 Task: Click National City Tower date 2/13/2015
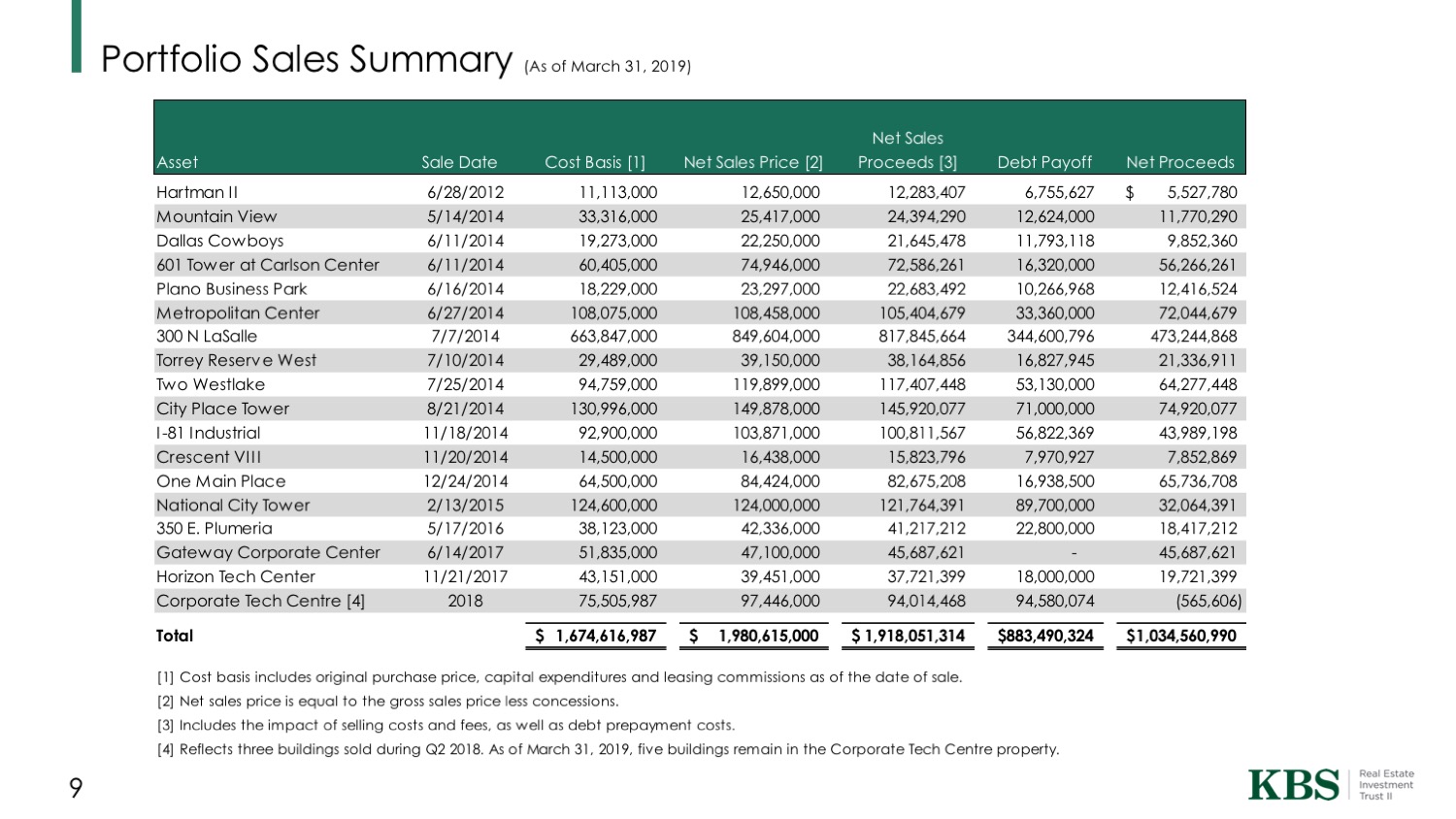click(466, 505)
